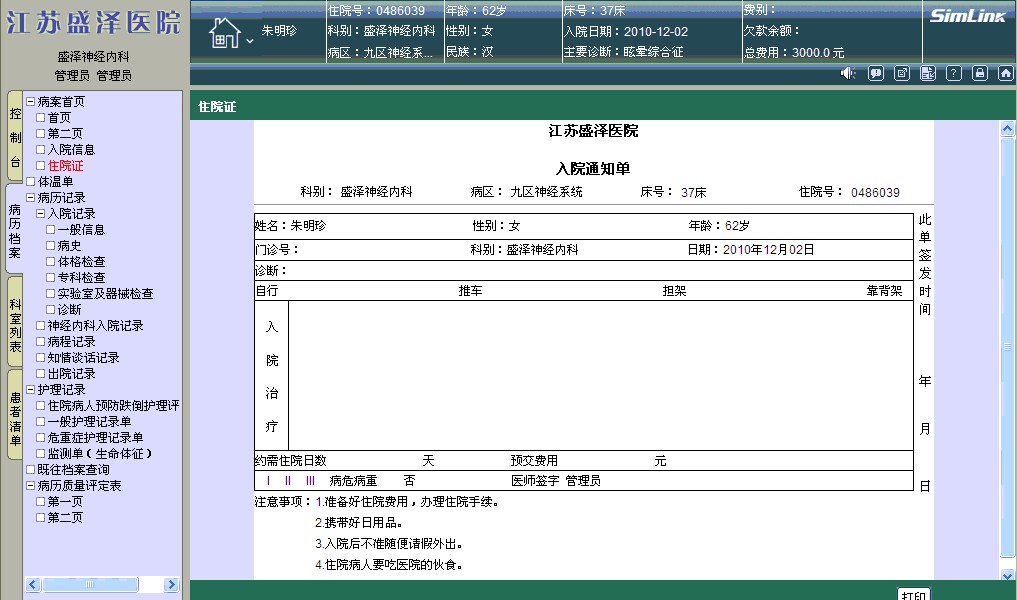The image size is (1017, 600).
Task: Open help with the question mark icon
Action: (954, 73)
